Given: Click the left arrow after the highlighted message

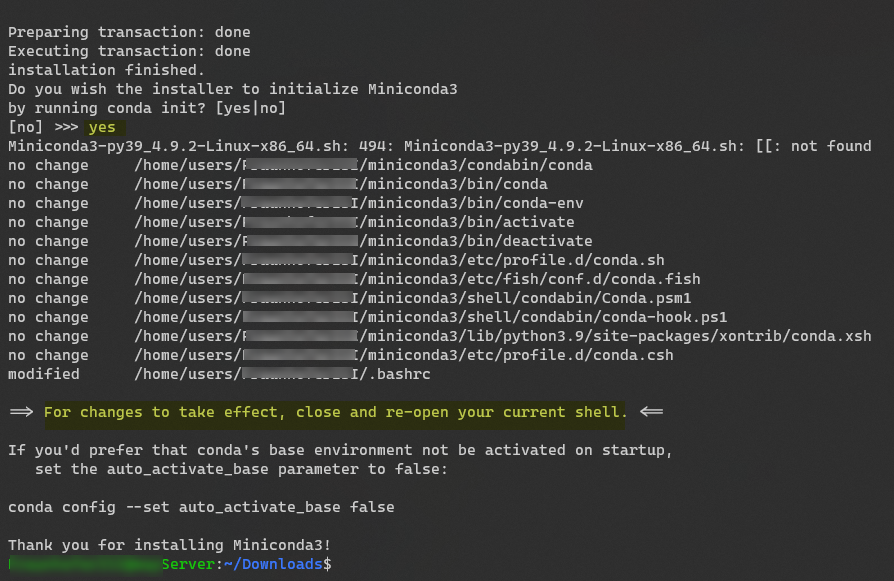Looking at the screenshot, I should (651, 412).
